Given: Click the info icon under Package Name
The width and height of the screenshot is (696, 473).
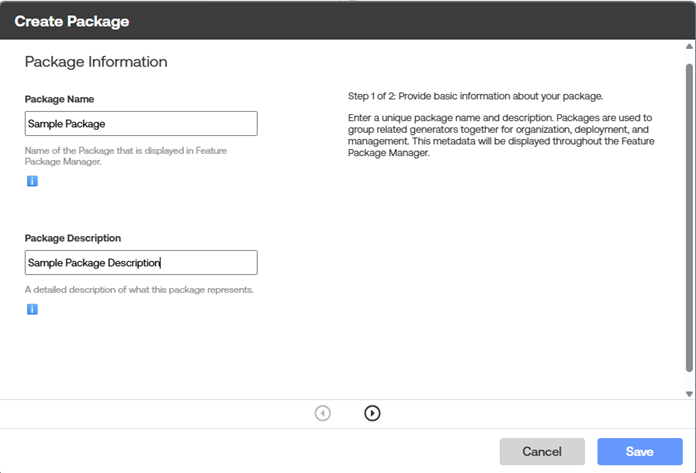Looking at the screenshot, I should click(x=32, y=181).
